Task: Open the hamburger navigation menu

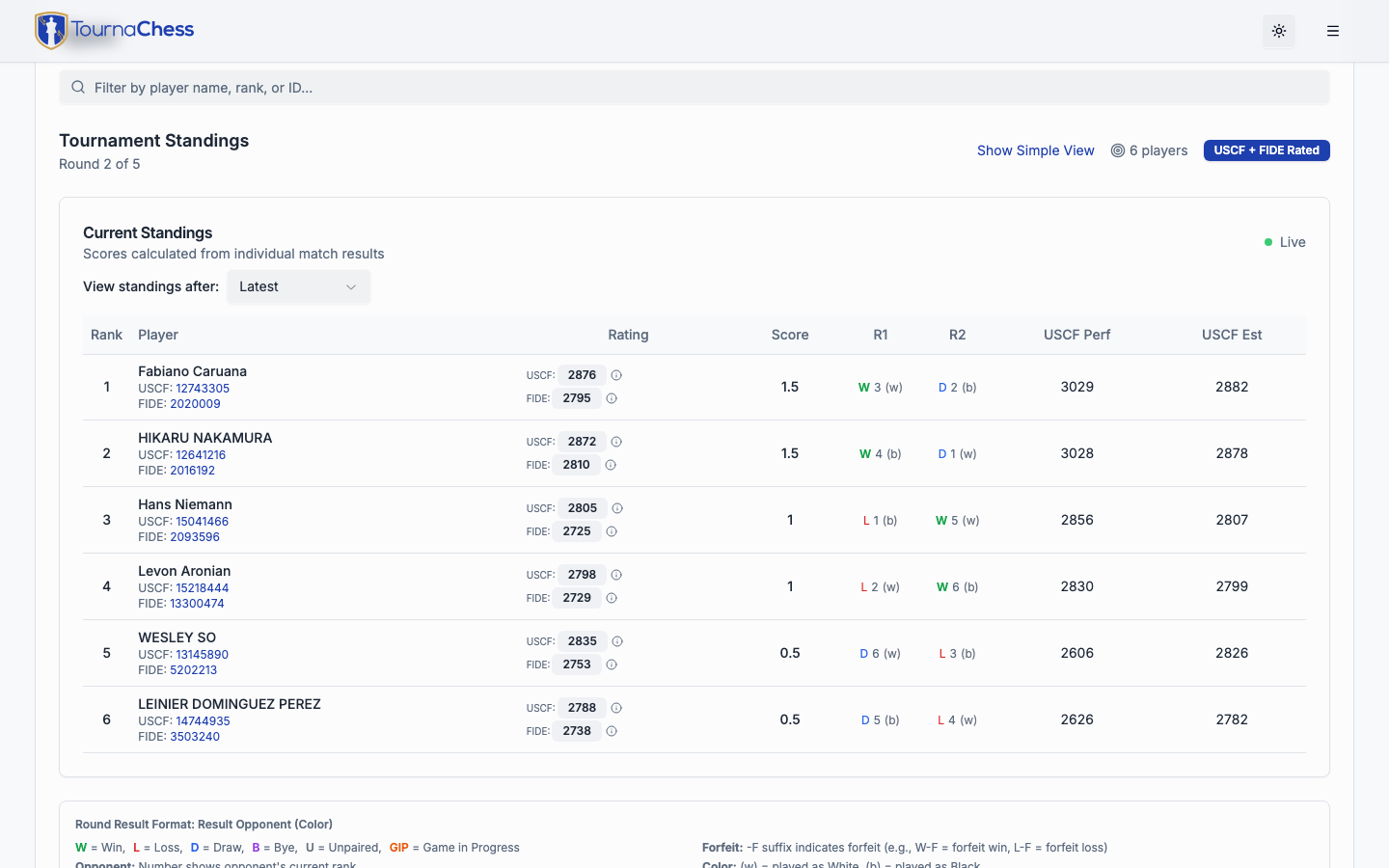Action: click(x=1333, y=31)
